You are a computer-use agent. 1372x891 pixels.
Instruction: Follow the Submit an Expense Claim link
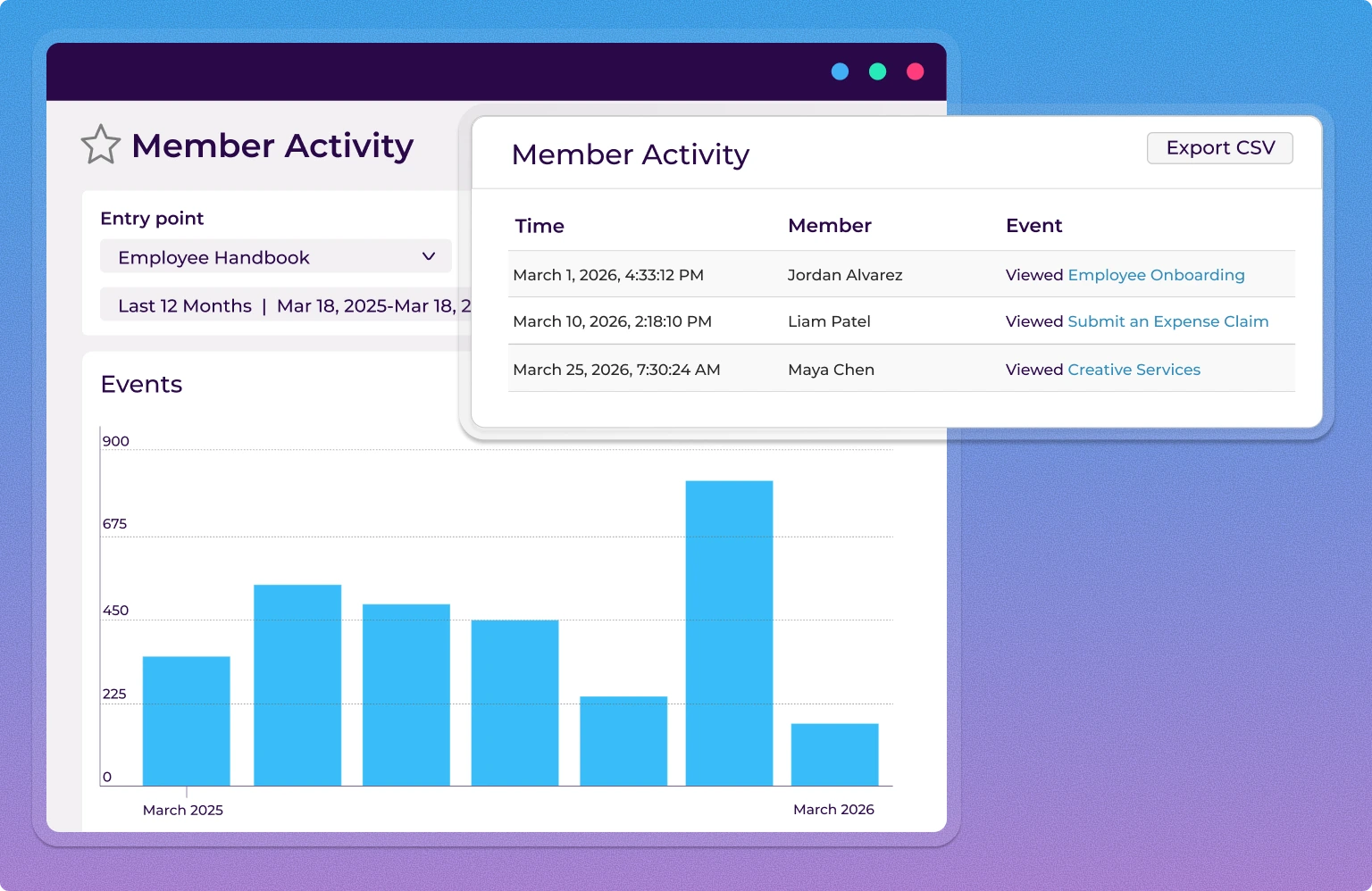[x=1167, y=321]
